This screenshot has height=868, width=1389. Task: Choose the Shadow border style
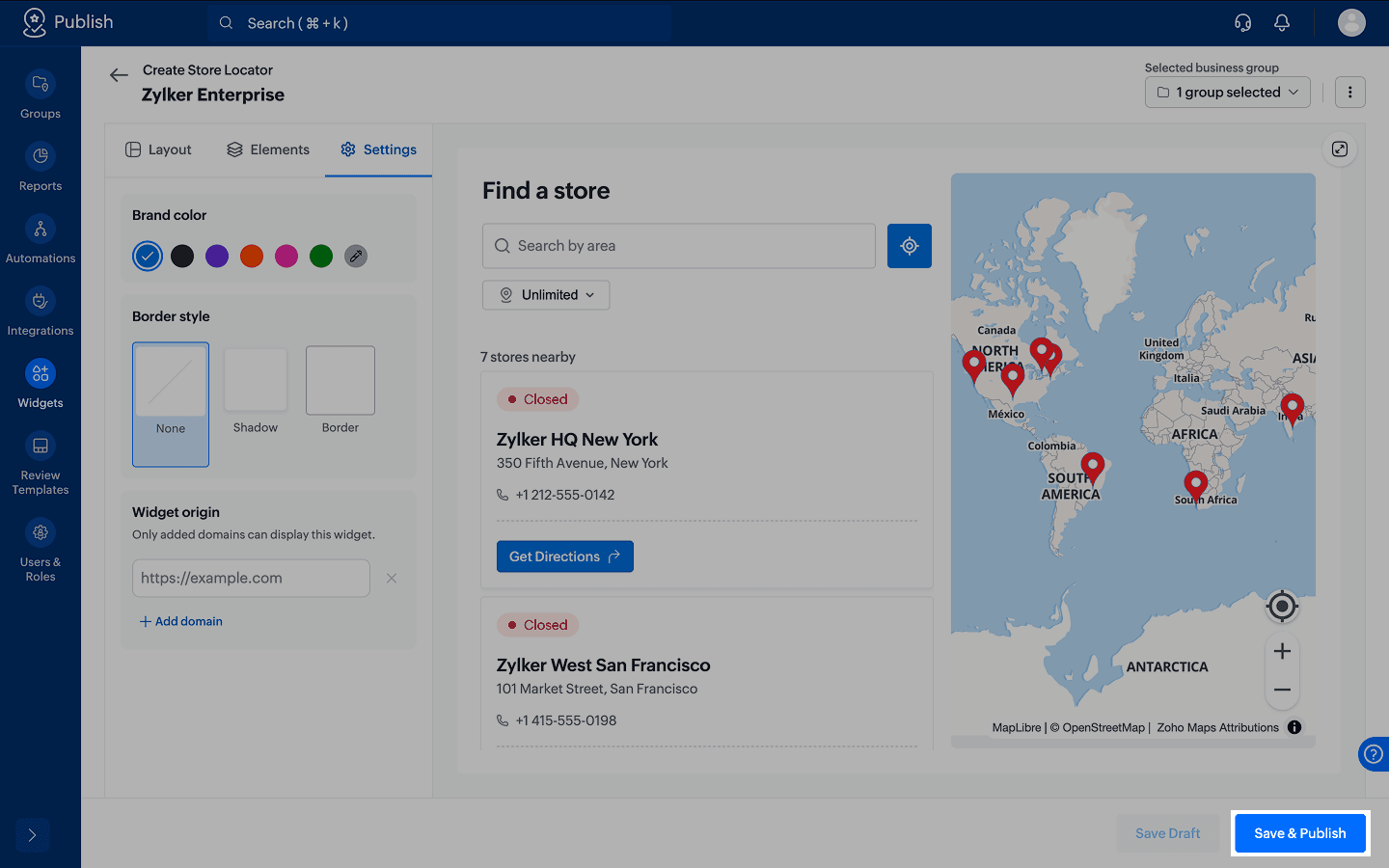pyautogui.click(x=256, y=392)
